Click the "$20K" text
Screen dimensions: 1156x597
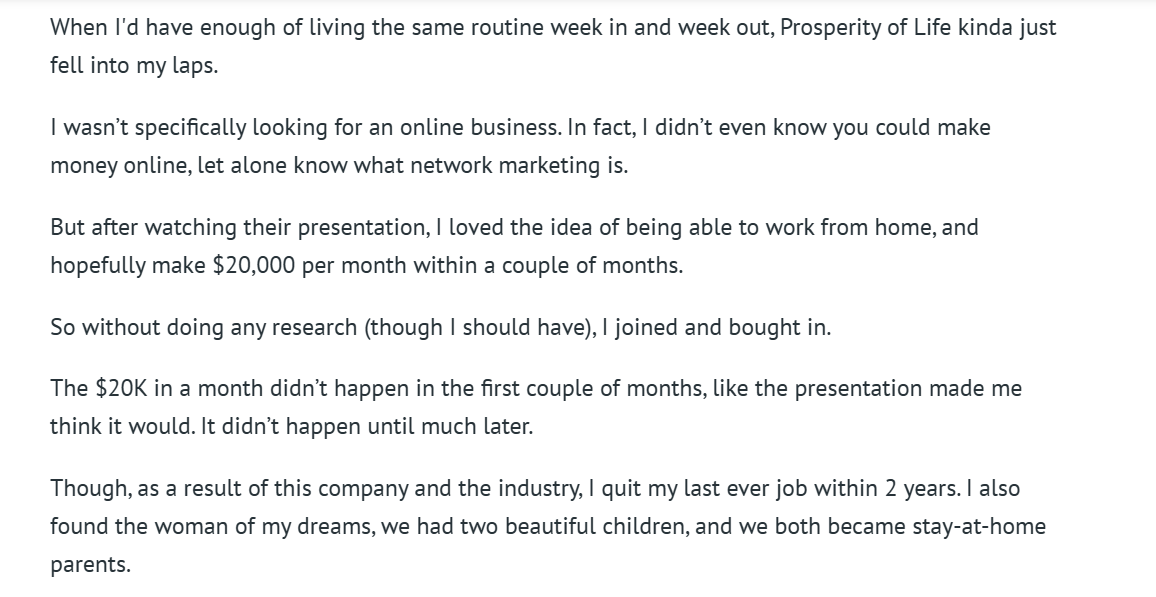pos(122,387)
